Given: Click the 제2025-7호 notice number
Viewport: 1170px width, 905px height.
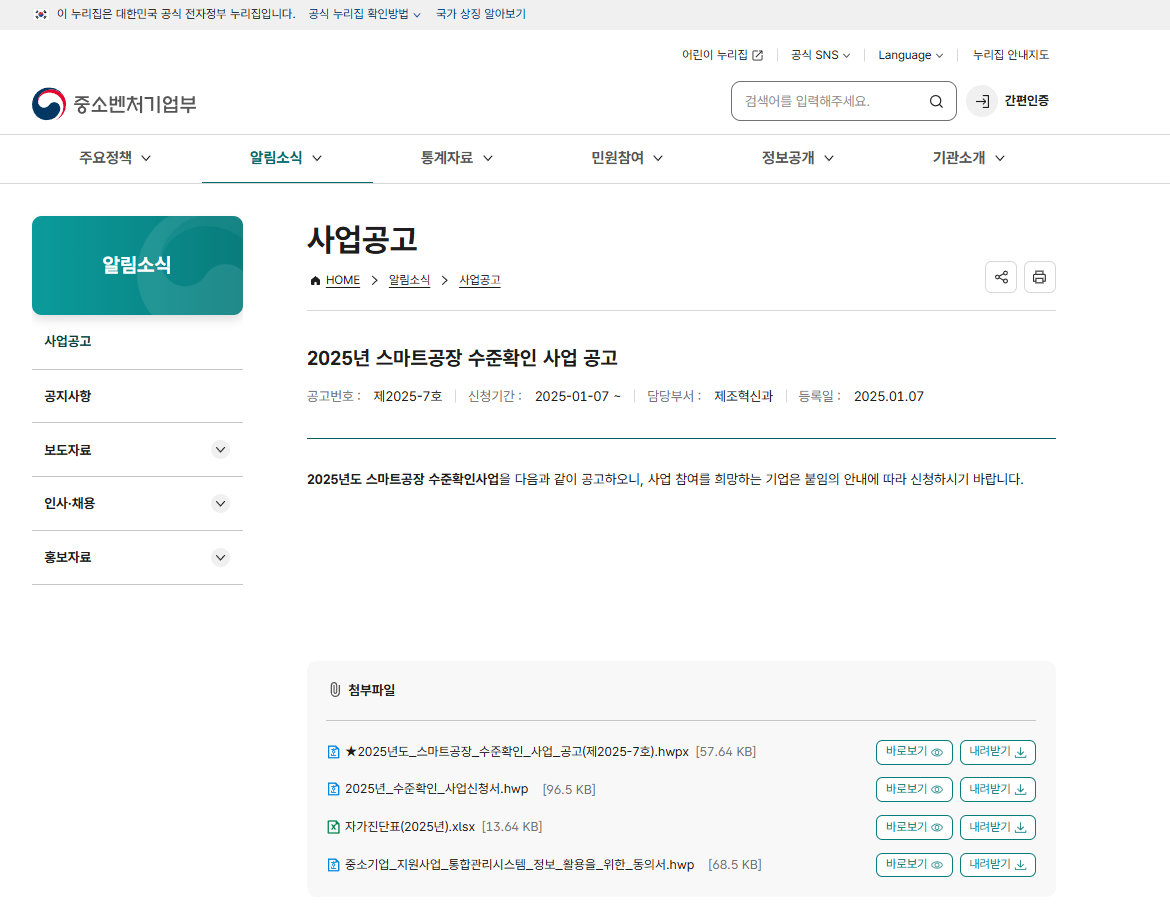Looking at the screenshot, I should tap(407, 397).
